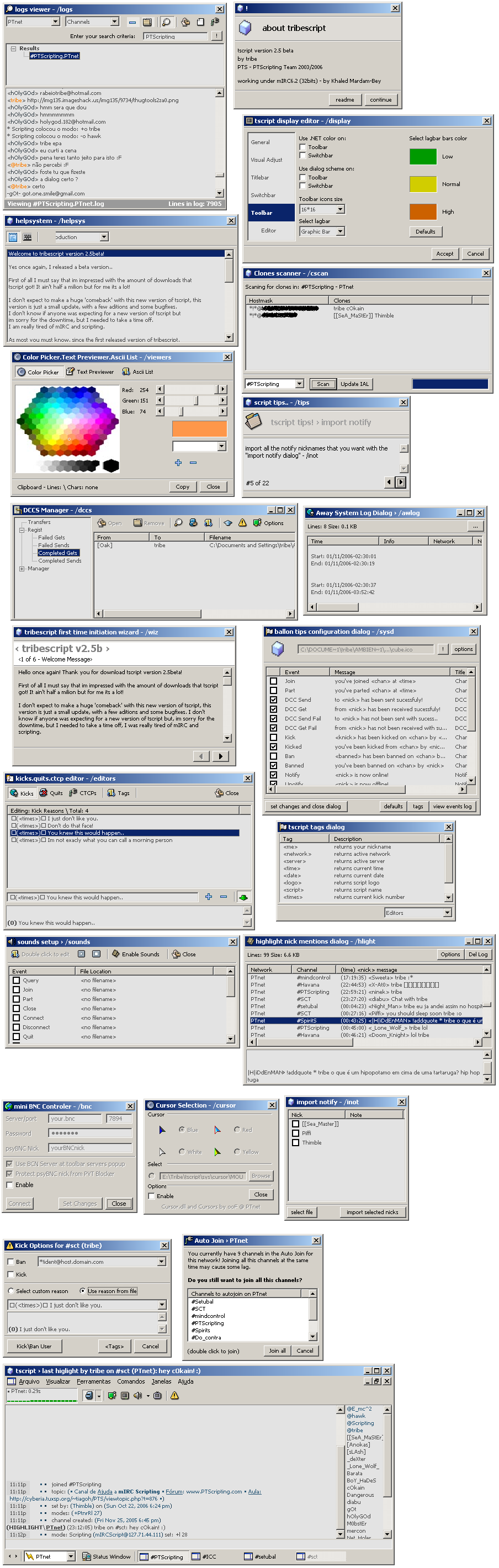
Task: Click the blue plus icon in kicks editor
Action: point(209,897)
